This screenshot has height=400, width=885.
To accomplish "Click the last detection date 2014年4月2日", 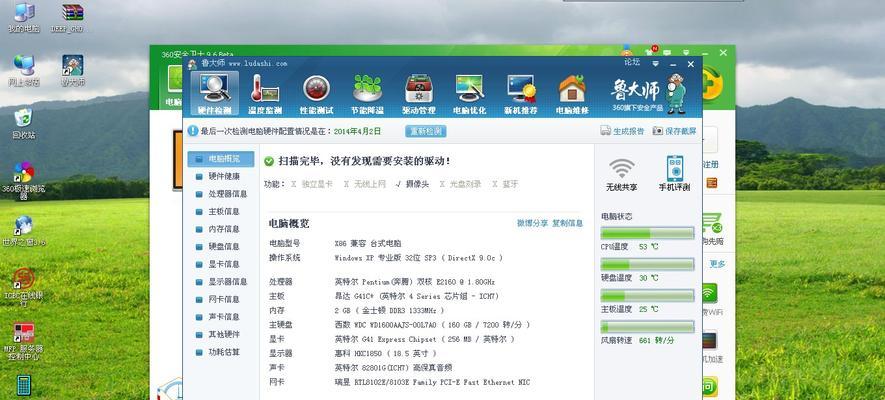I will coord(357,131).
